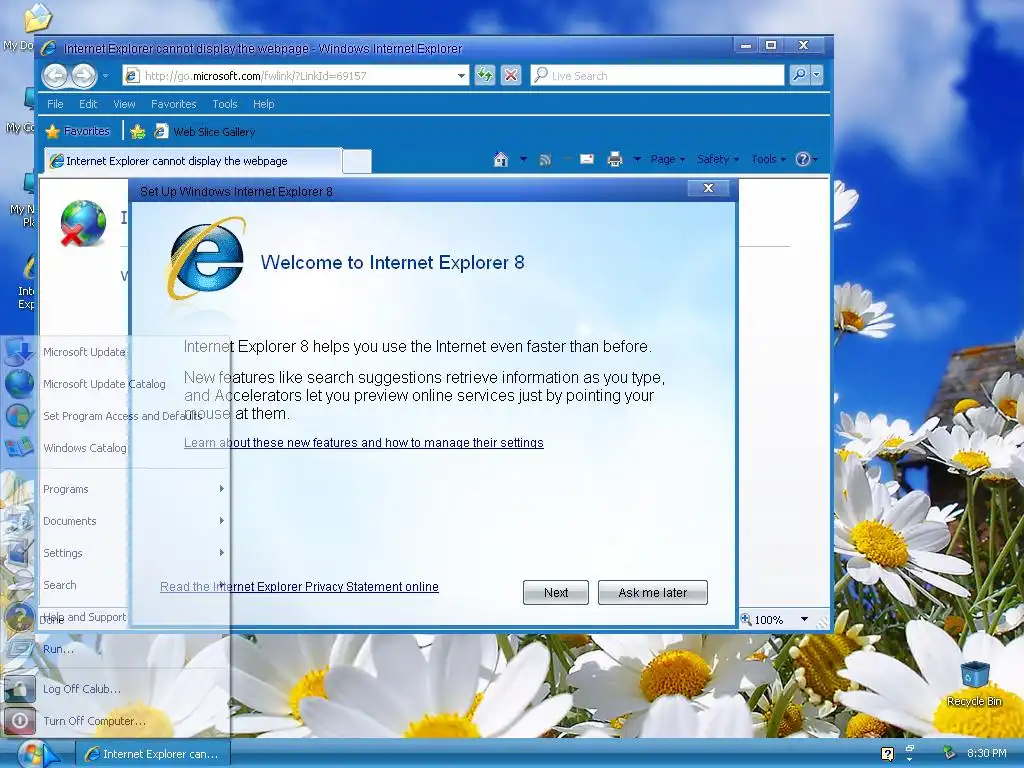Open the My Documents folder icon on desktop
The image size is (1024, 768).
pyautogui.click(x=37, y=18)
